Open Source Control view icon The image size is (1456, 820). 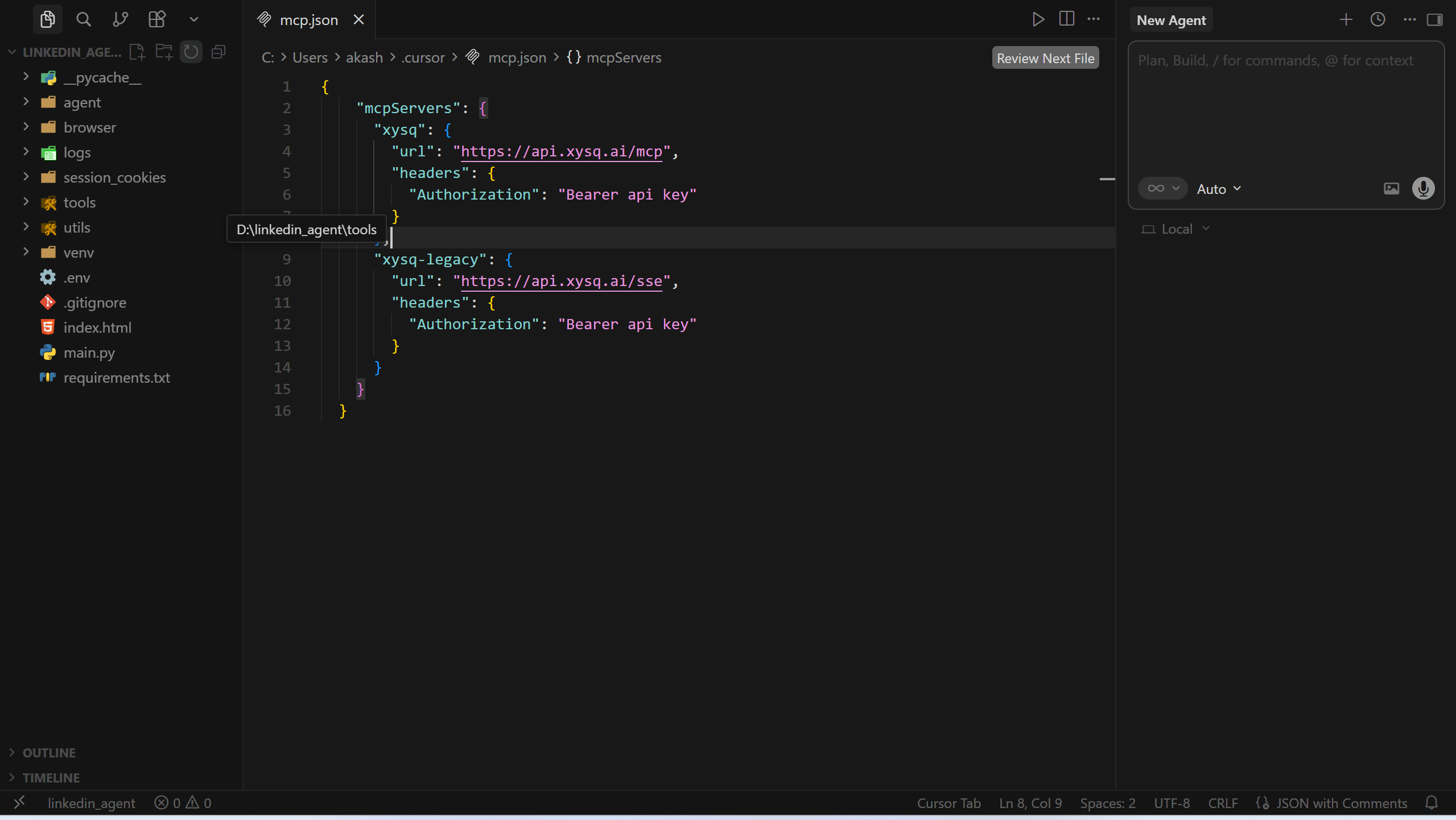[120, 19]
